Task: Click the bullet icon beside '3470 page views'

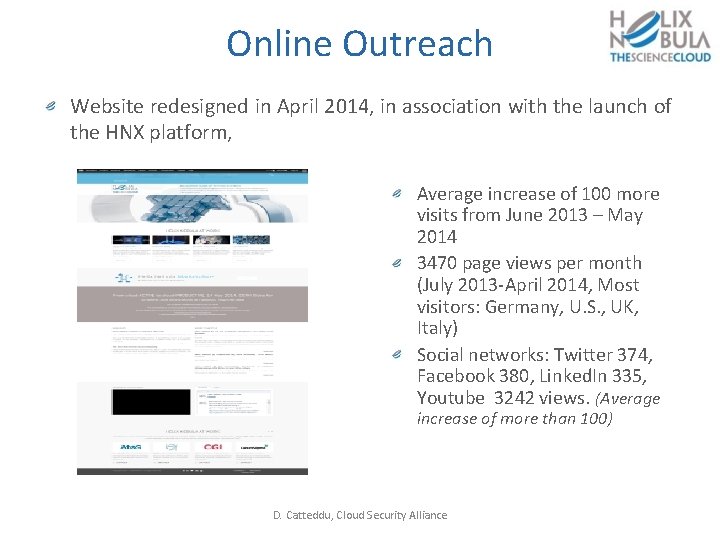Action: click(397, 263)
